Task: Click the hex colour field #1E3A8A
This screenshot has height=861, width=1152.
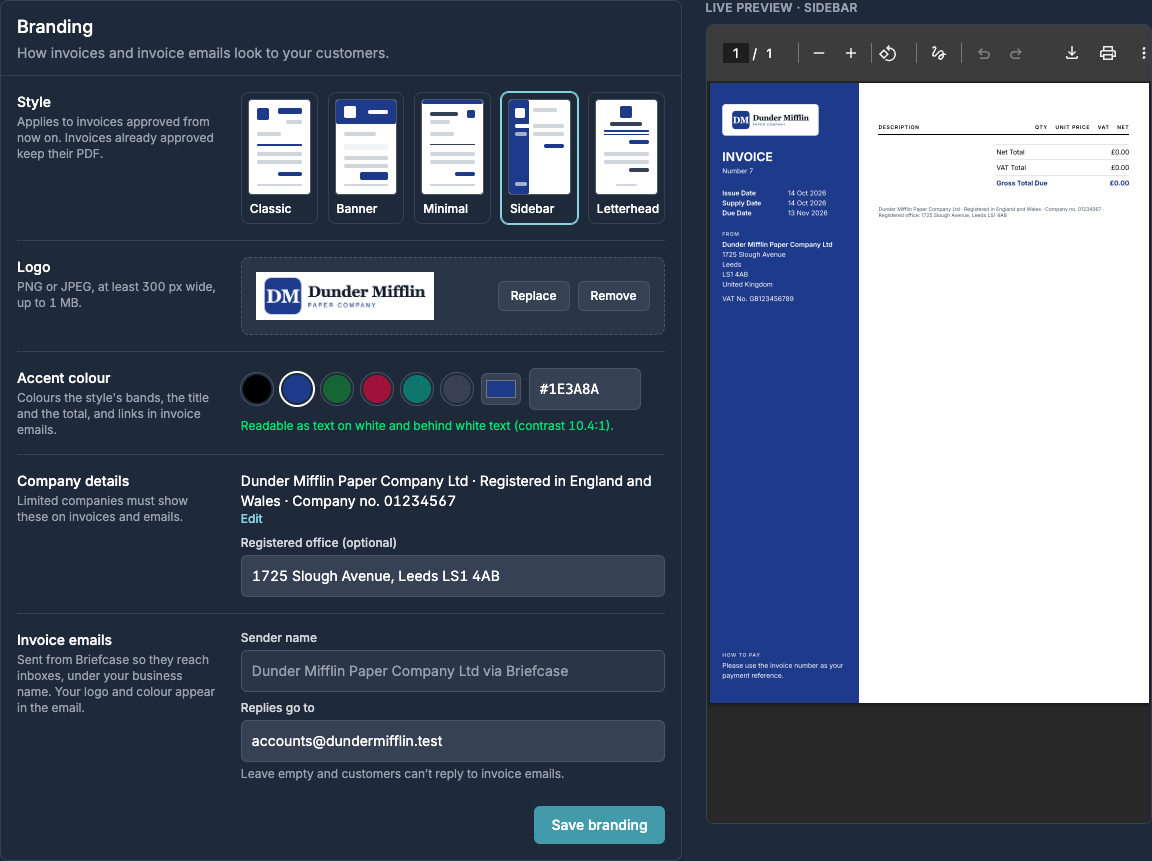Action: click(585, 389)
